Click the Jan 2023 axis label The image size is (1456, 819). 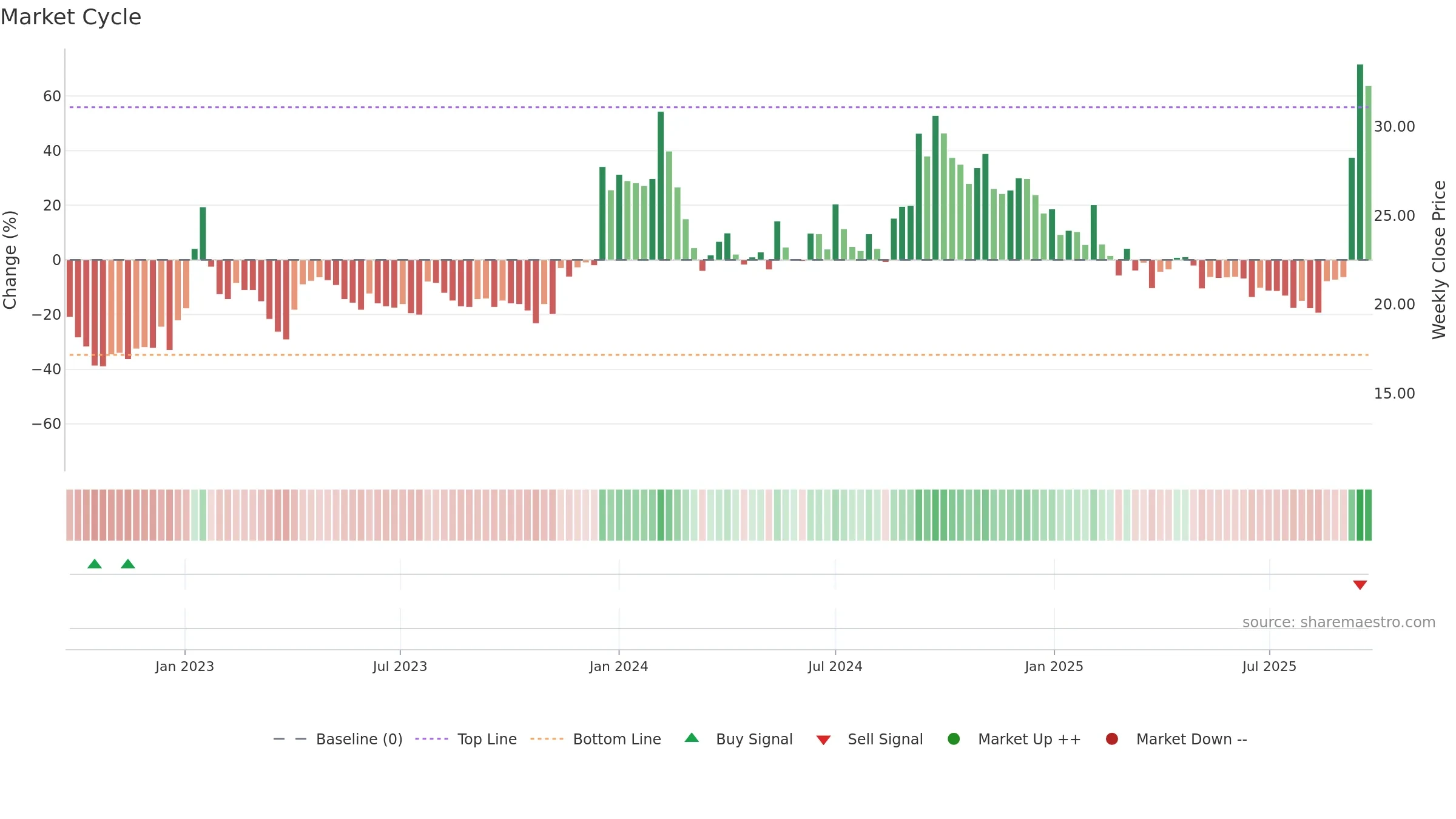tap(184, 666)
